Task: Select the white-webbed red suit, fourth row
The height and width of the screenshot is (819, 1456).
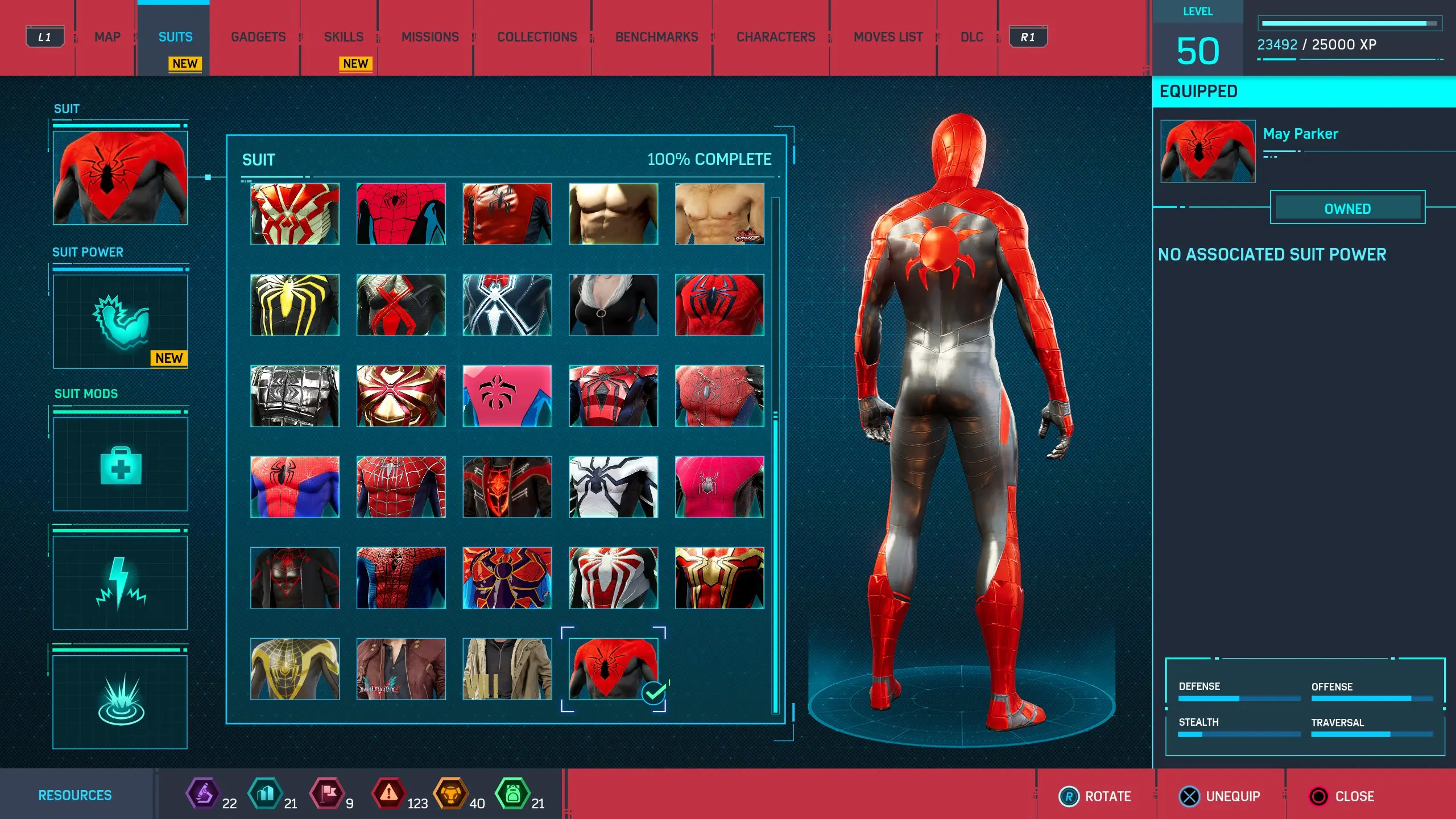Action: [x=401, y=487]
